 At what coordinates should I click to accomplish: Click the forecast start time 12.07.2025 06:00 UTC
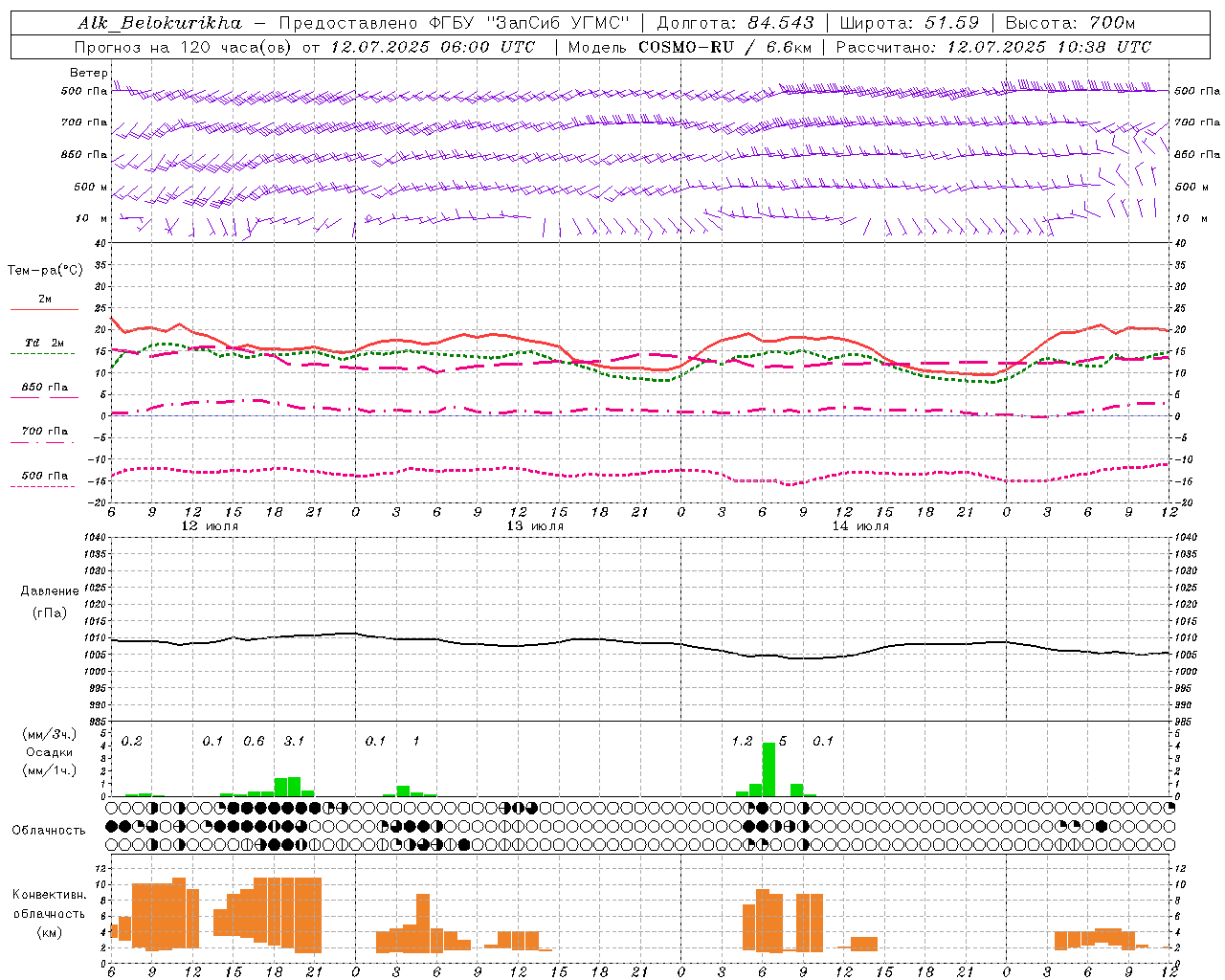[x=433, y=47]
